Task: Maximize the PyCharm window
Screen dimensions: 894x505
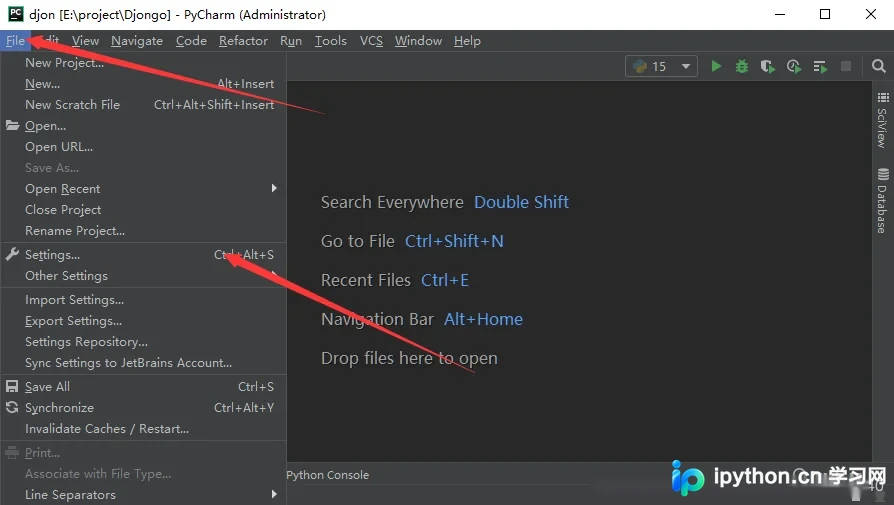Action: coord(824,14)
